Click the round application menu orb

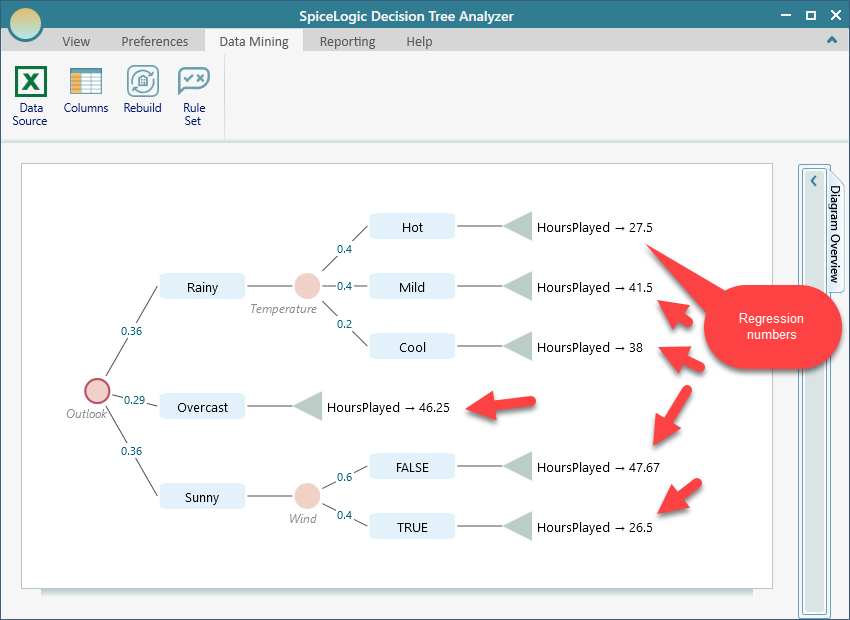pyautogui.click(x=25, y=23)
